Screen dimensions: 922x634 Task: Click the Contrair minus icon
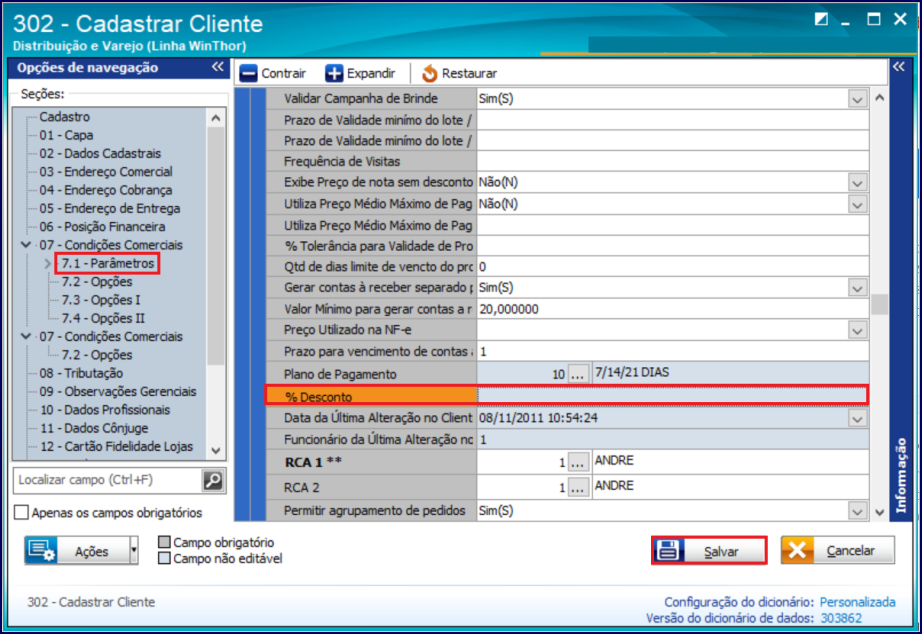point(248,74)
